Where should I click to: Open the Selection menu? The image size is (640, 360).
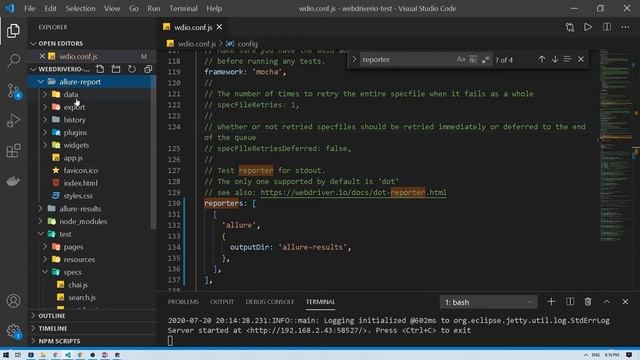click(x=80, y=8)
